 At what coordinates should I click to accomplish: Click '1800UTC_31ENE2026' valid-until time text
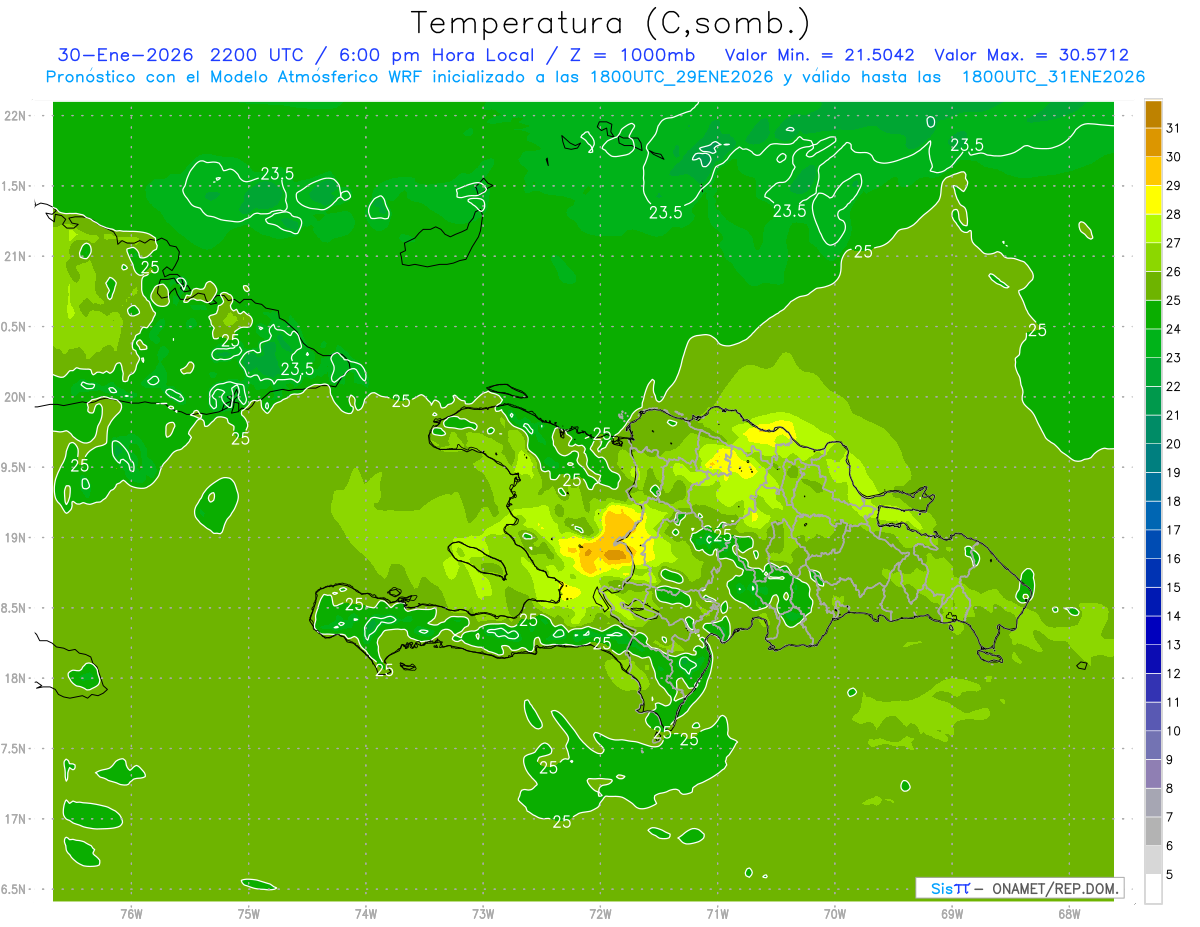[x=1053, y=77]
